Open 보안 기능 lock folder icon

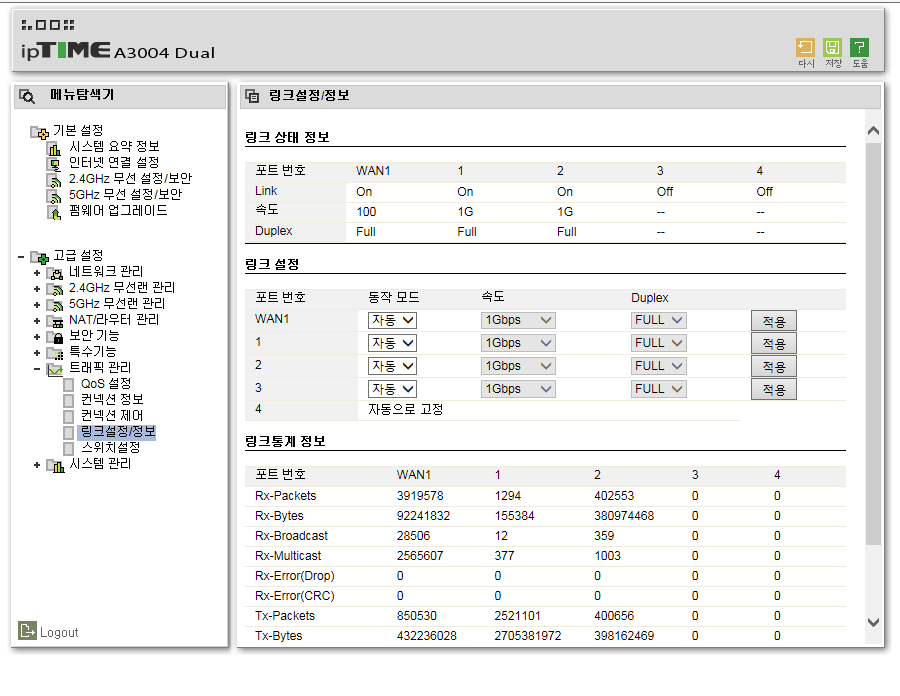(x=55, y=336)
